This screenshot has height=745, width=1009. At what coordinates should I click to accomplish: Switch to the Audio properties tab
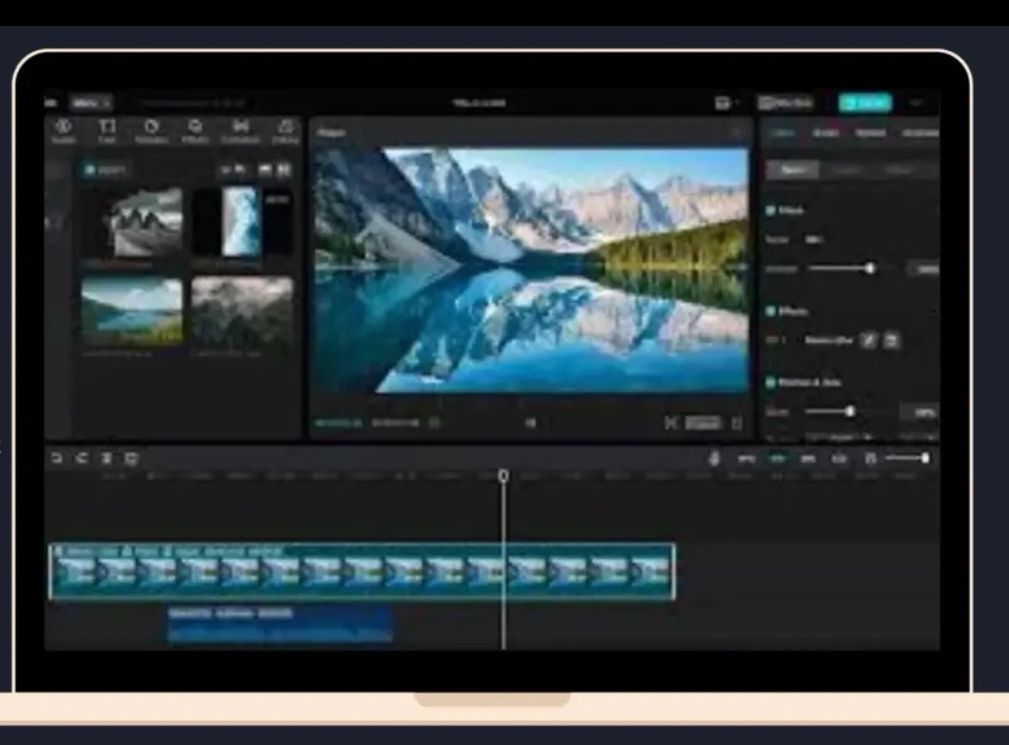tap(826, 132)
